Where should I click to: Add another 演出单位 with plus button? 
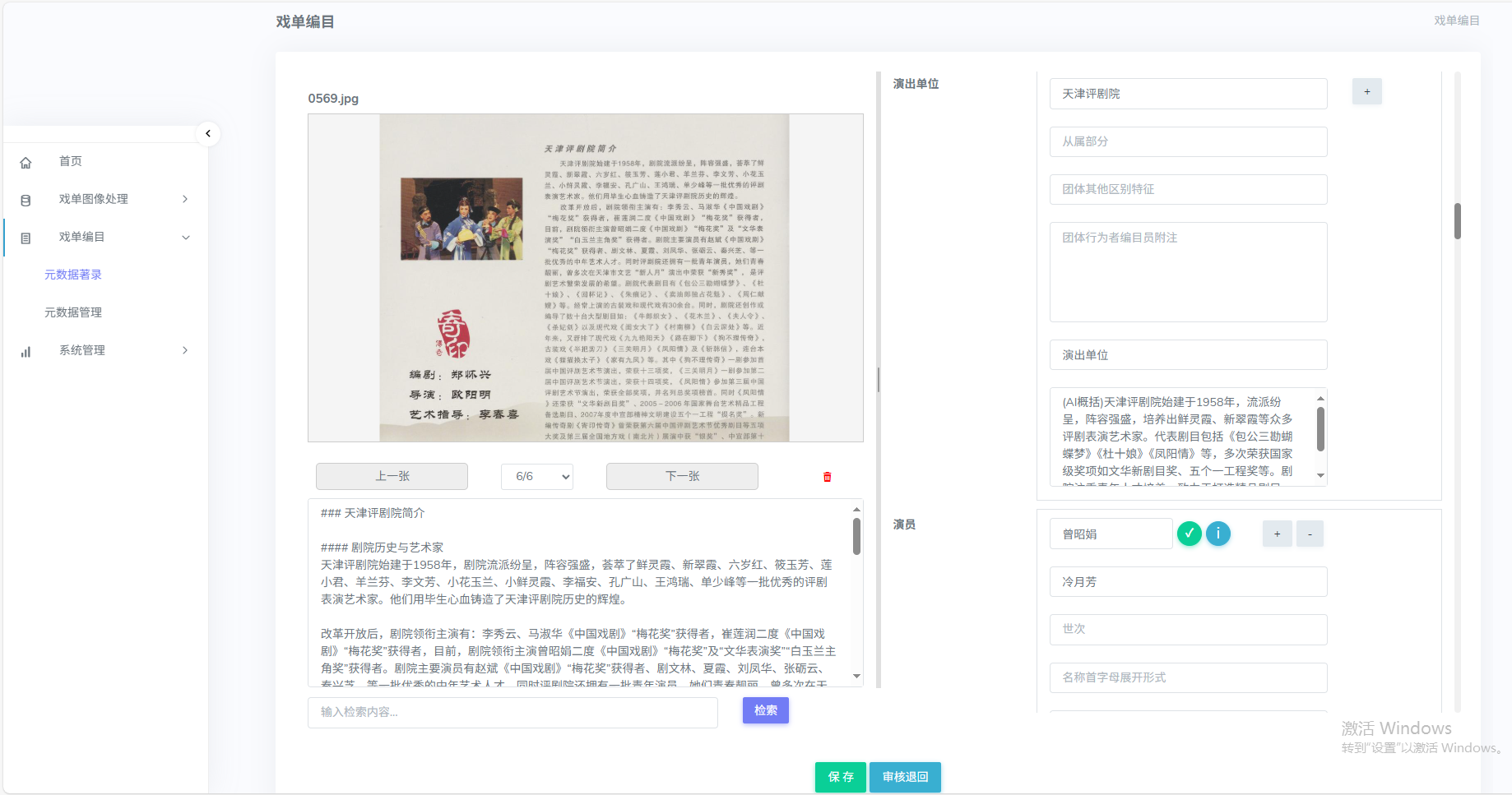click(1366, 92)
